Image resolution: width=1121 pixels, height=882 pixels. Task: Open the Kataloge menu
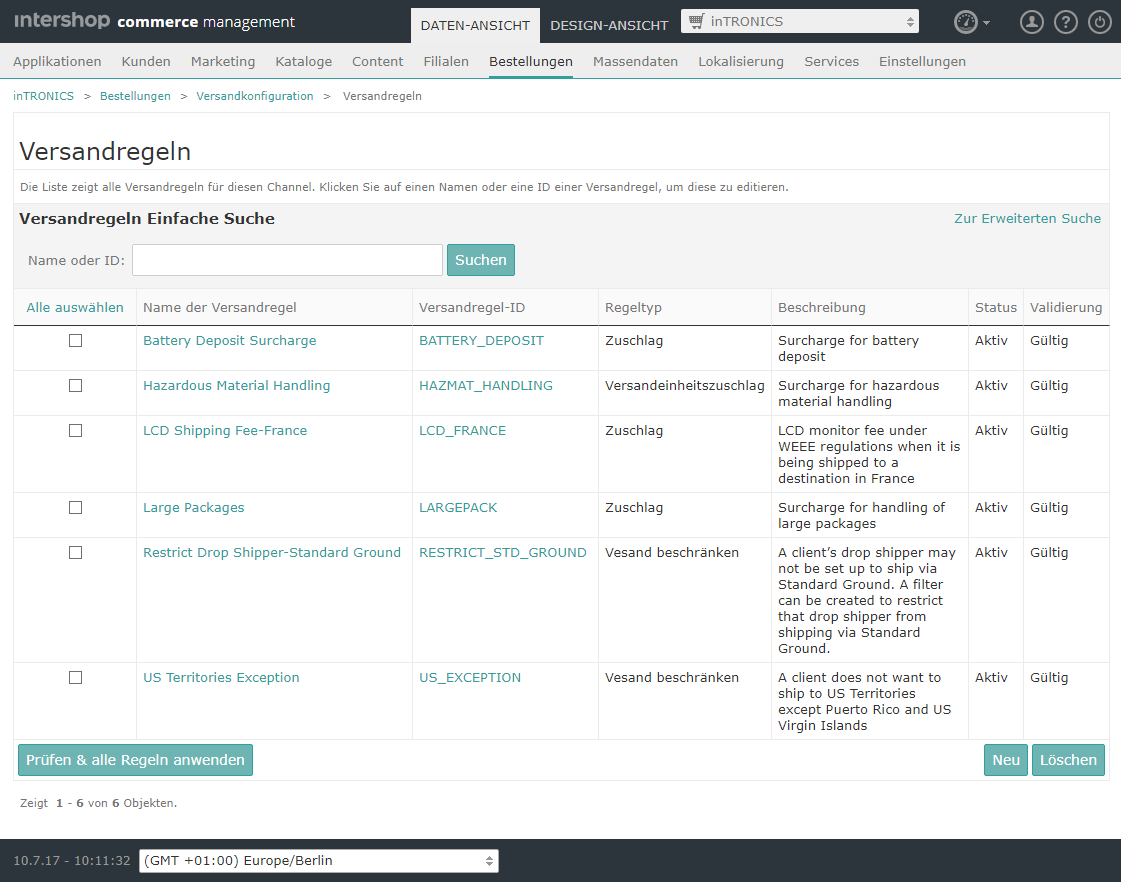click(x=303, y=62)
